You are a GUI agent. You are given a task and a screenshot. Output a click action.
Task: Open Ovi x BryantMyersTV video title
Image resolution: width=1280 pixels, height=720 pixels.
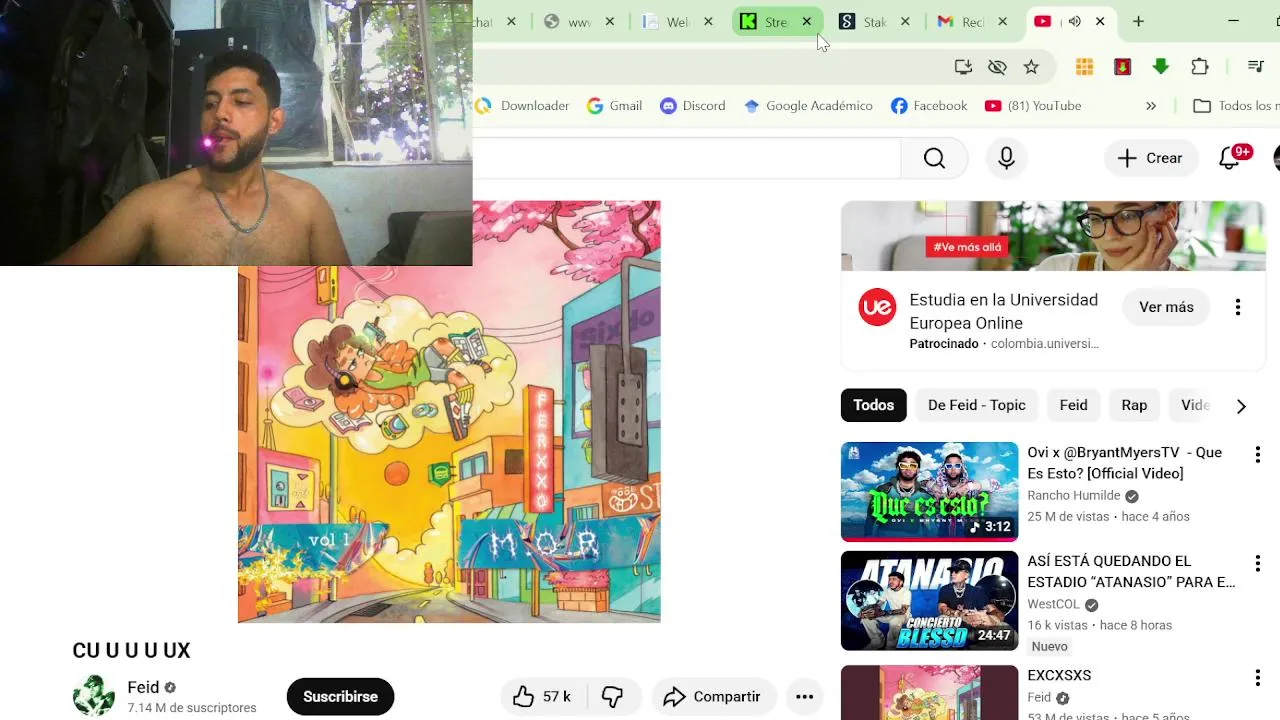click(1125, 463)
